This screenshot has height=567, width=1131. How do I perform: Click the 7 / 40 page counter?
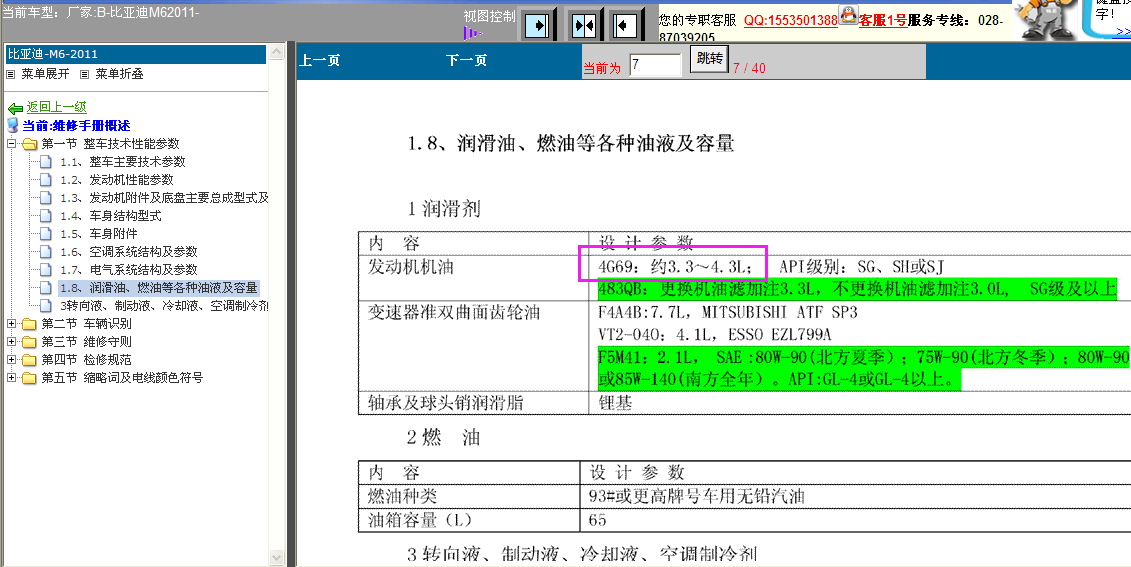(749, 69)
